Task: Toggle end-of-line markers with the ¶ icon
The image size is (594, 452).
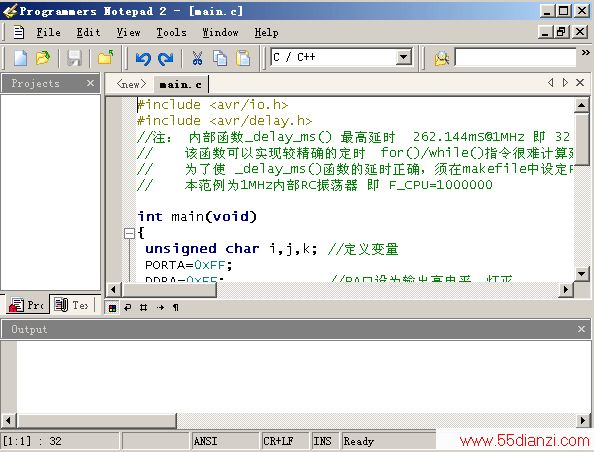Action: [175, 307]
